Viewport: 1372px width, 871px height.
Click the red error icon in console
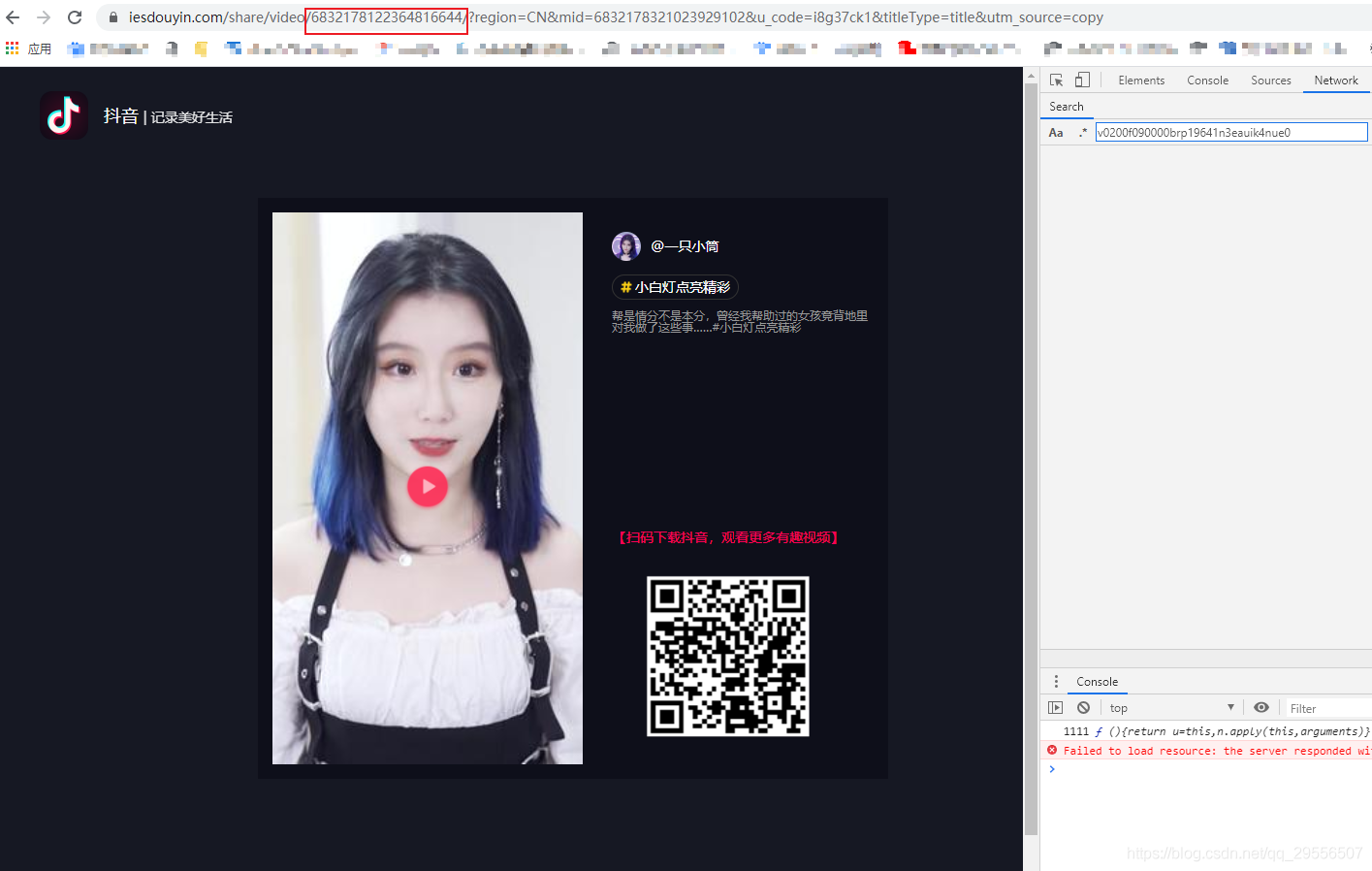point(1052,750)
